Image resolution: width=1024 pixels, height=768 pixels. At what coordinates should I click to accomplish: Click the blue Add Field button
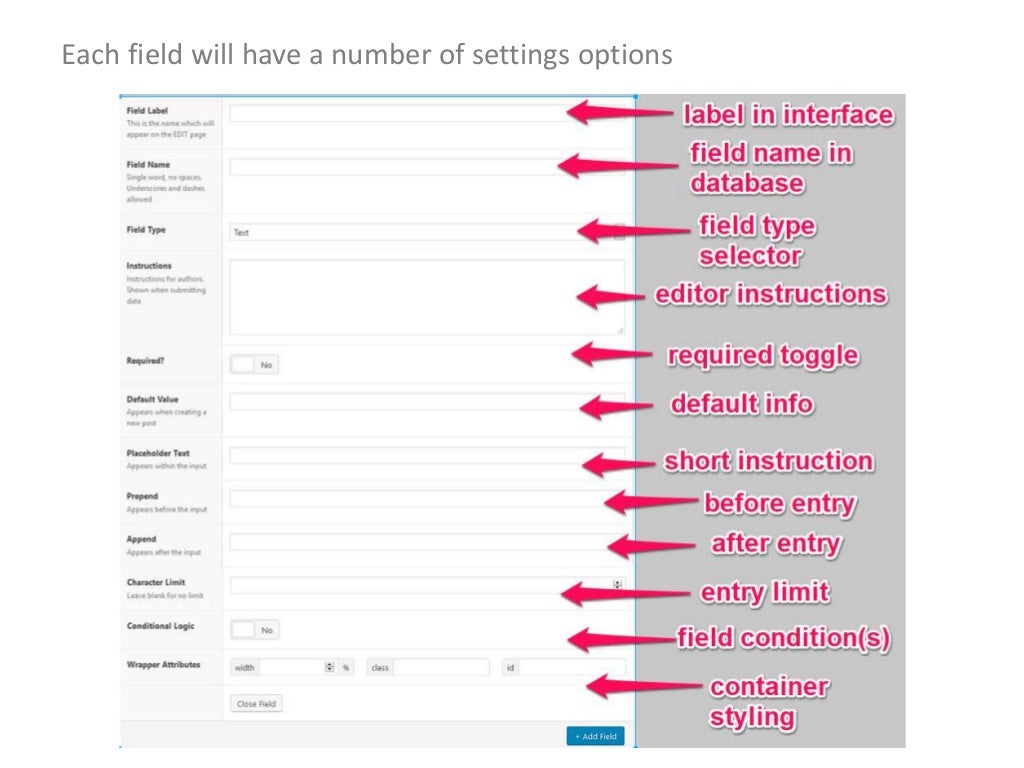pos(597,736)
